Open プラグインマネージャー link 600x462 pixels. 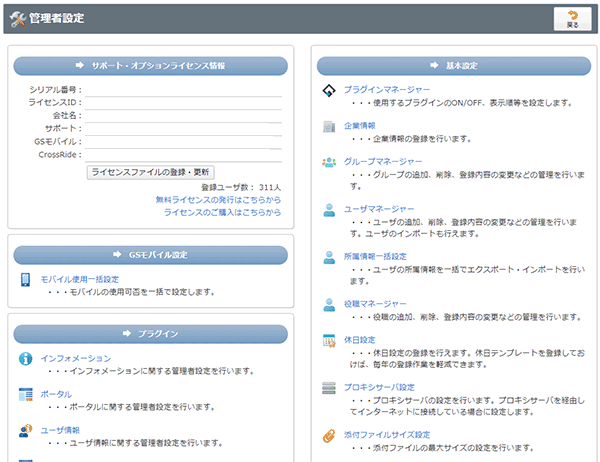(x=387, y=90)
